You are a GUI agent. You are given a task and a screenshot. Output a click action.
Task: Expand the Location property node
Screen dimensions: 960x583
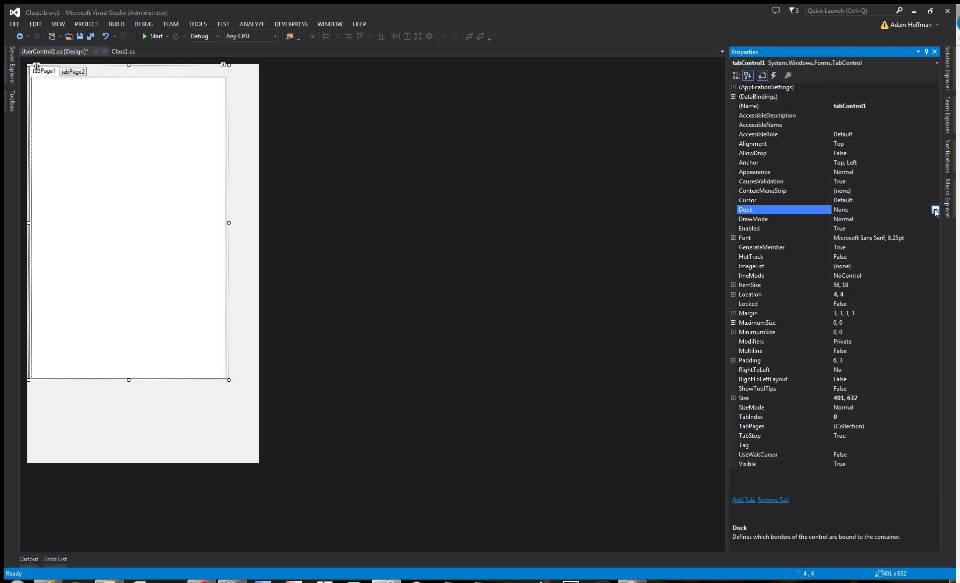[733, 295]
